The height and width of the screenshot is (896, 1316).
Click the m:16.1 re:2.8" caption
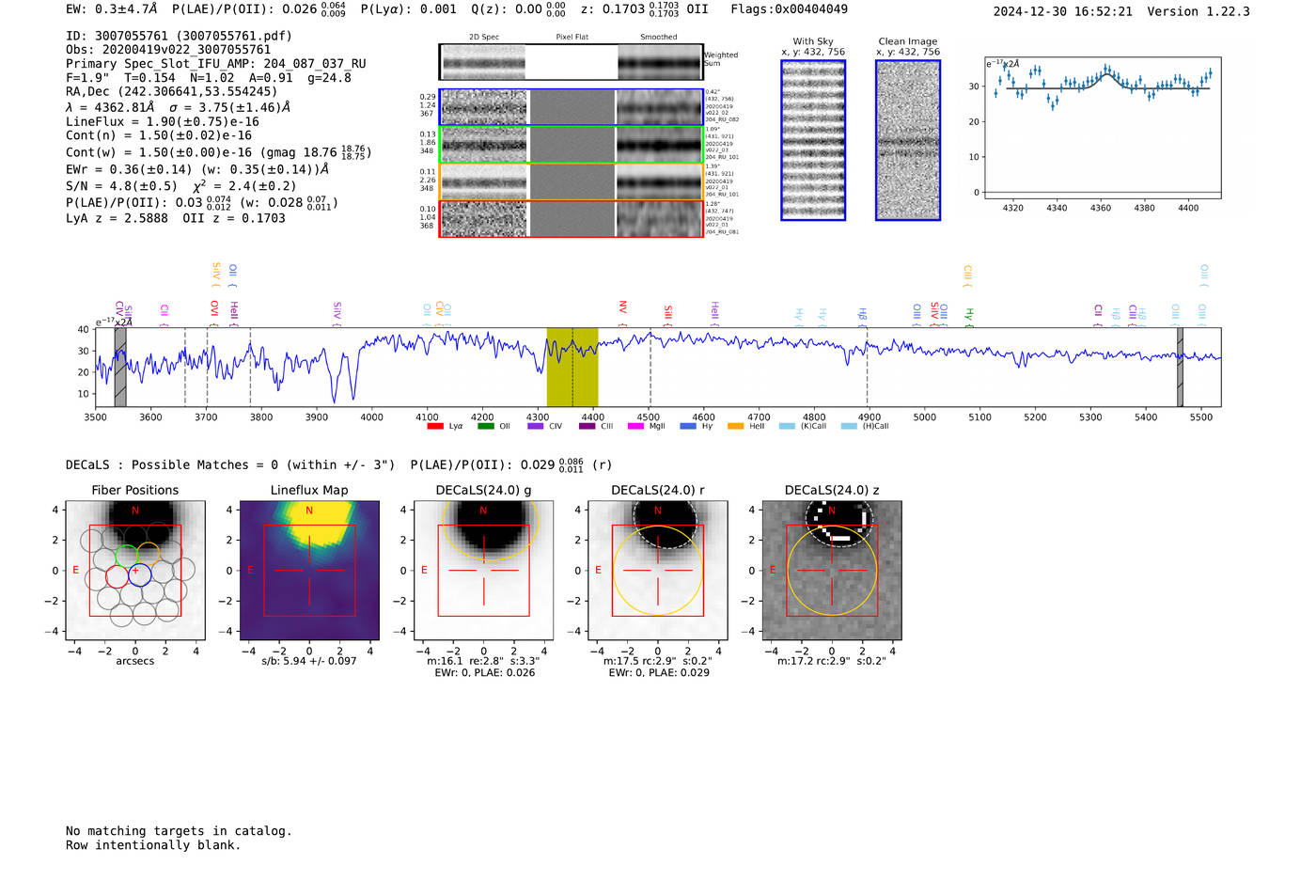tap(483, 661)
